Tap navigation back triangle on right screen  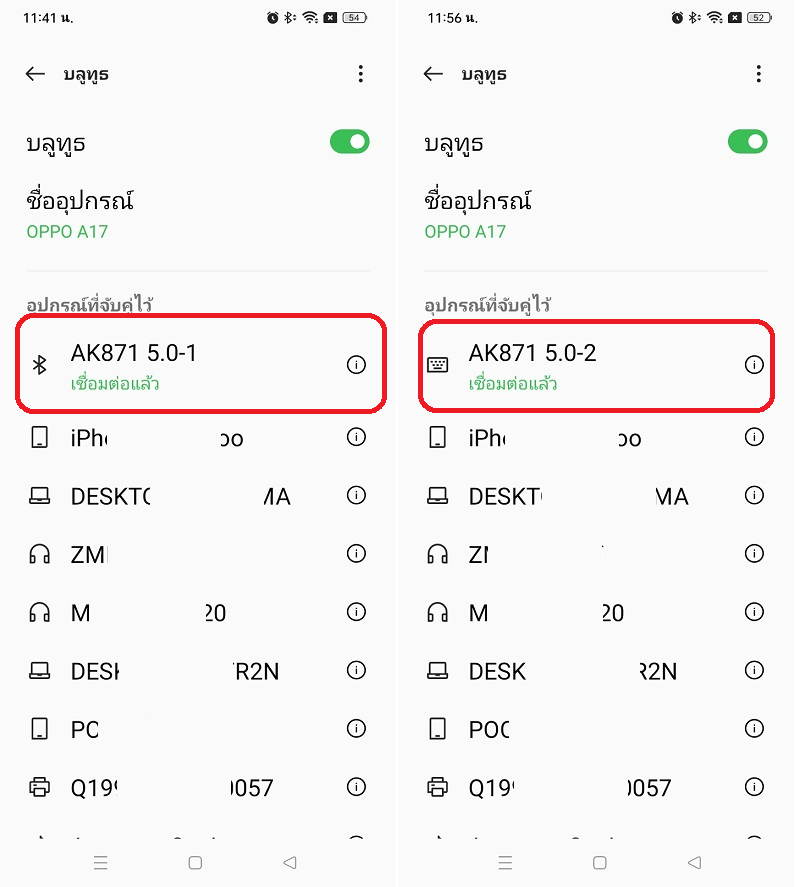tap(694, 863)
